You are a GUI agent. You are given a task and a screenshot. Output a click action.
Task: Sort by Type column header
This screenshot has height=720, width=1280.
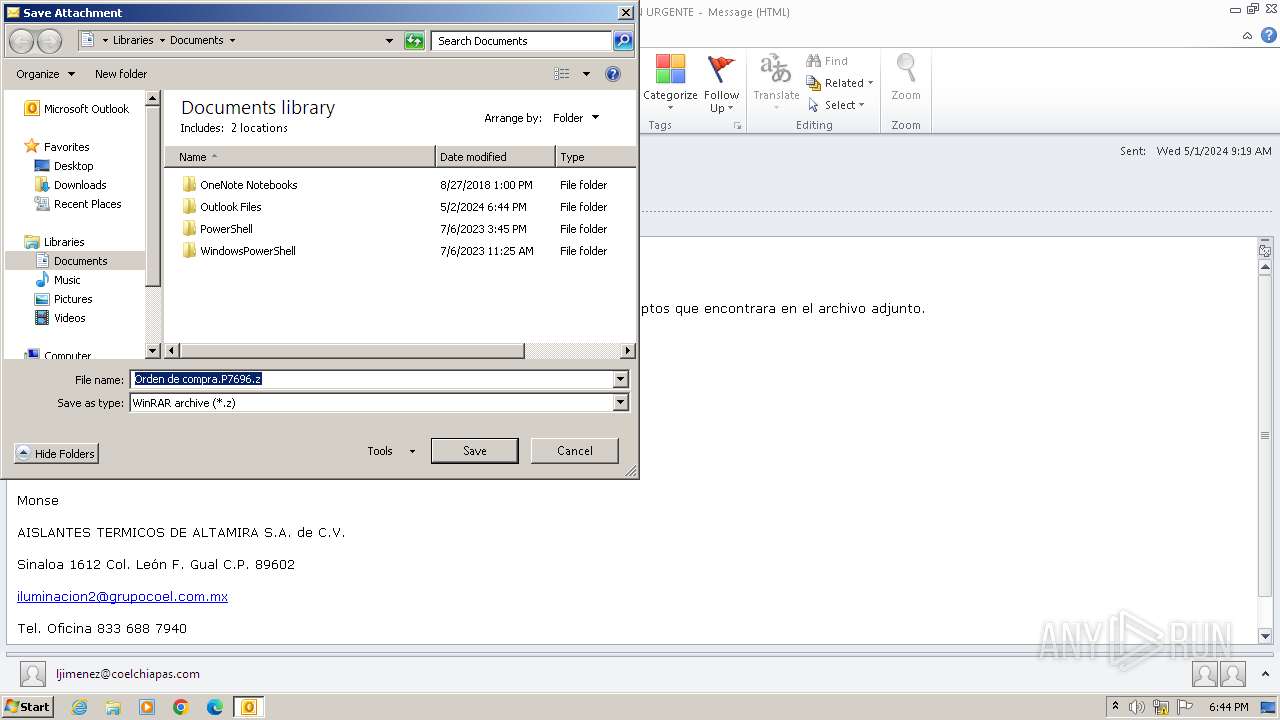(x=595, y=157)
